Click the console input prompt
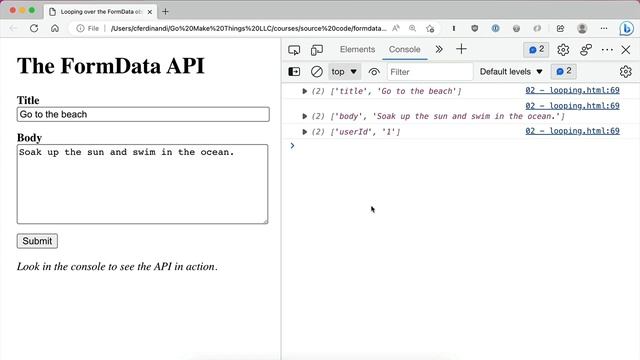 point(461,146)
